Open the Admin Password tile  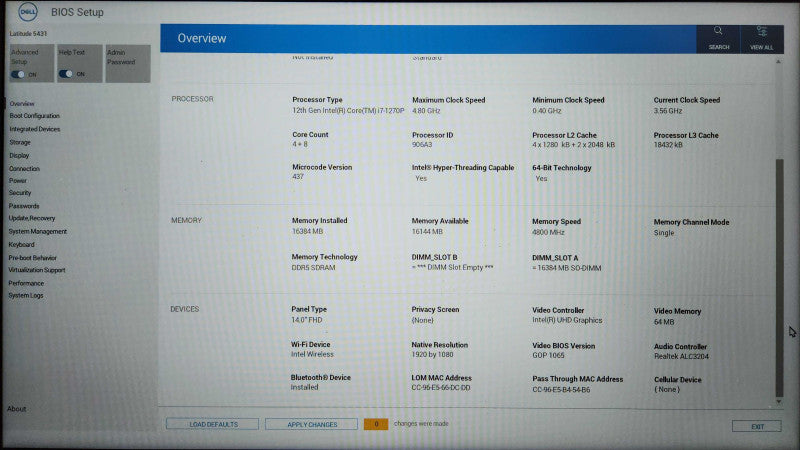pos(128,63)
